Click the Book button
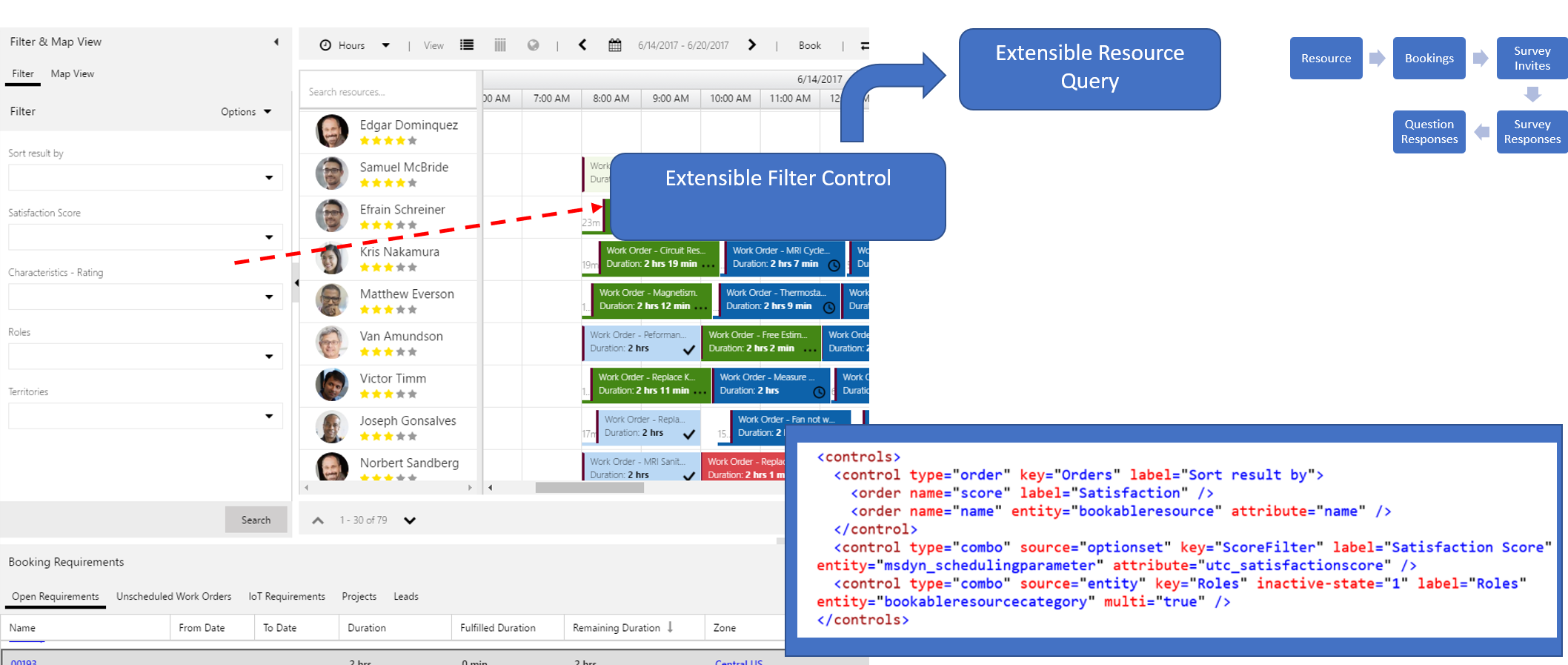Image resolution: width=1568 pixels, height=665 pixels. tap(809, 45)
